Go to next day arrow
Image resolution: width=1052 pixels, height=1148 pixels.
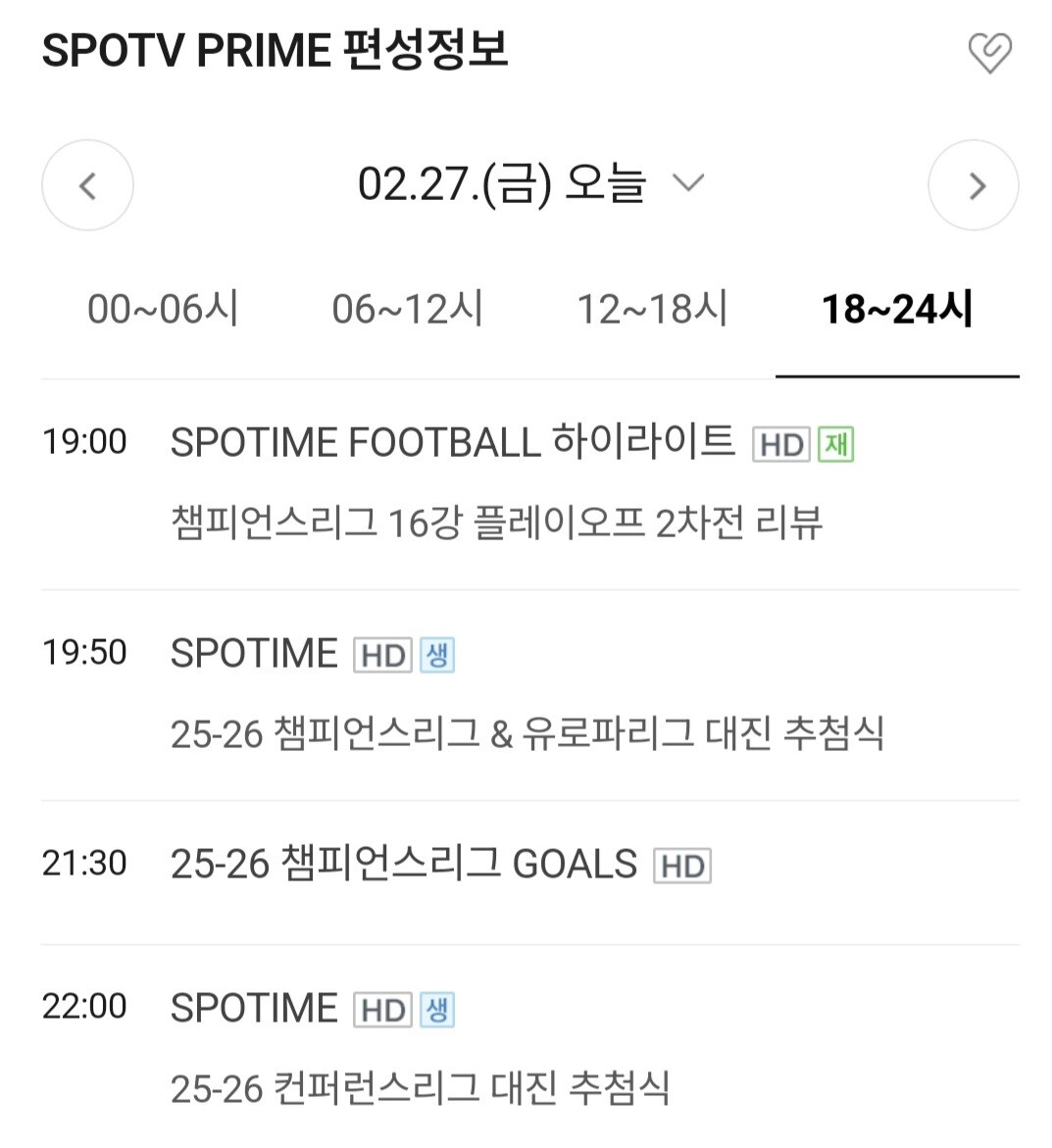(974, 185)
